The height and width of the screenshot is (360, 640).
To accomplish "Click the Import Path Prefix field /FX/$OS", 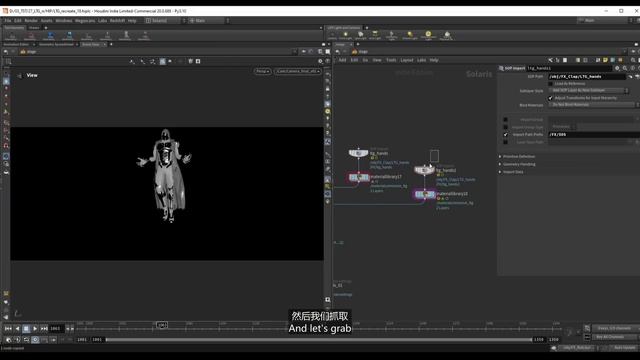I will tap(594, 134).
